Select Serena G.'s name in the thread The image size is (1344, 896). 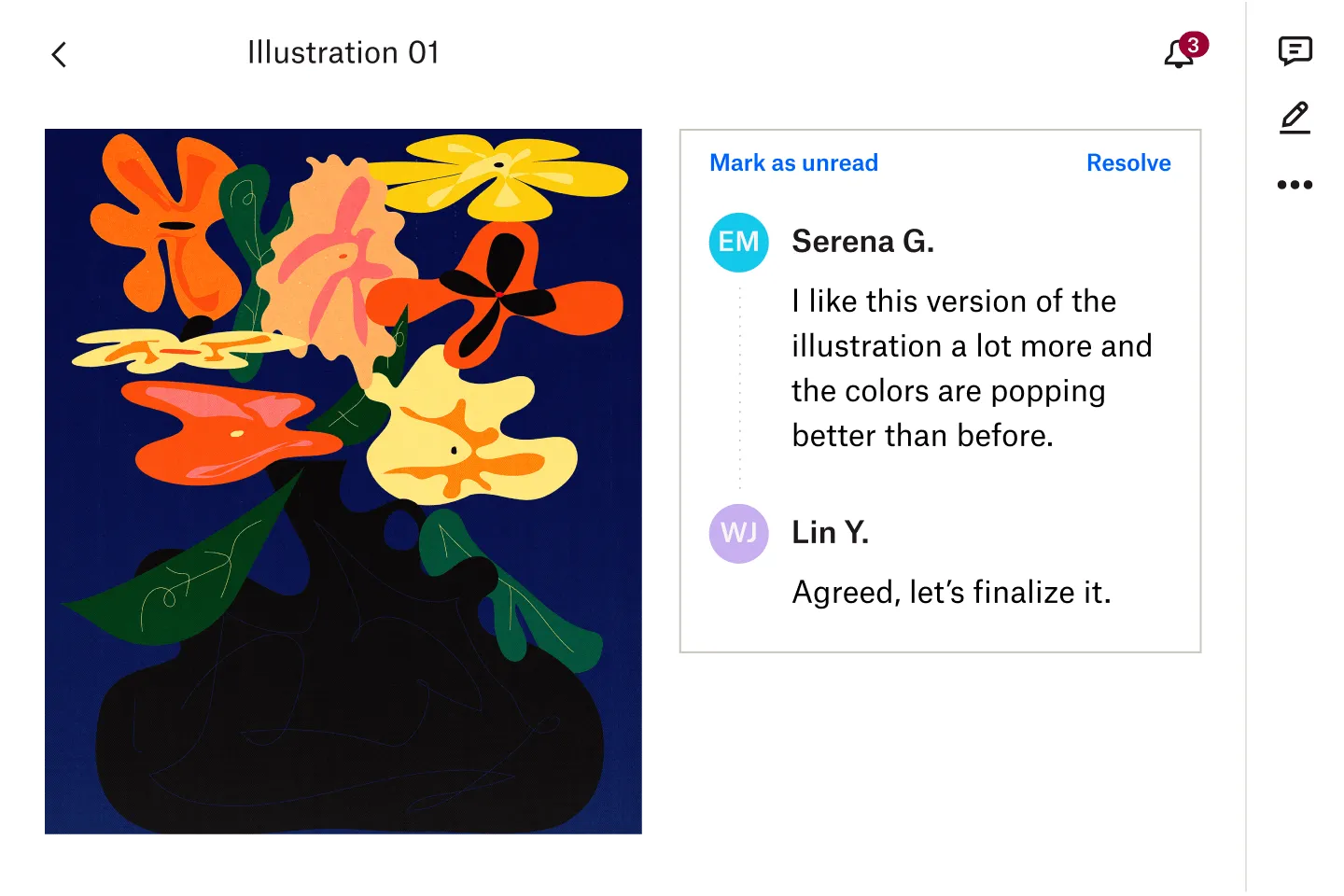(x=862, y=241)
